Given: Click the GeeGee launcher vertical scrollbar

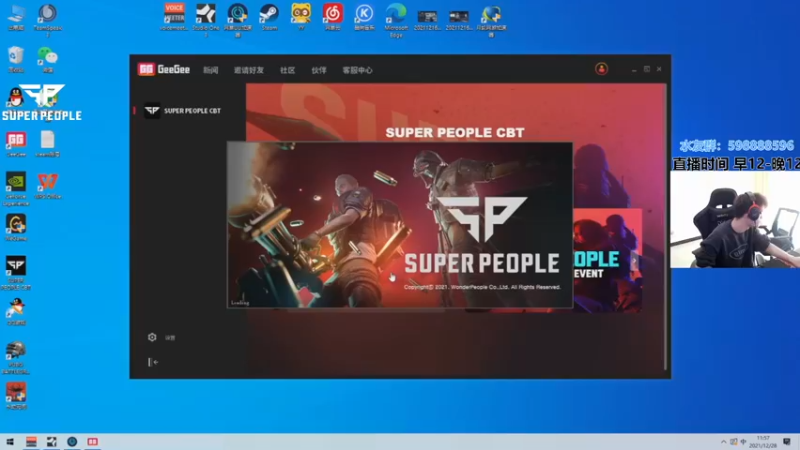Looking at the screenshot, I should pyautogui.click(x=665, y=227).
